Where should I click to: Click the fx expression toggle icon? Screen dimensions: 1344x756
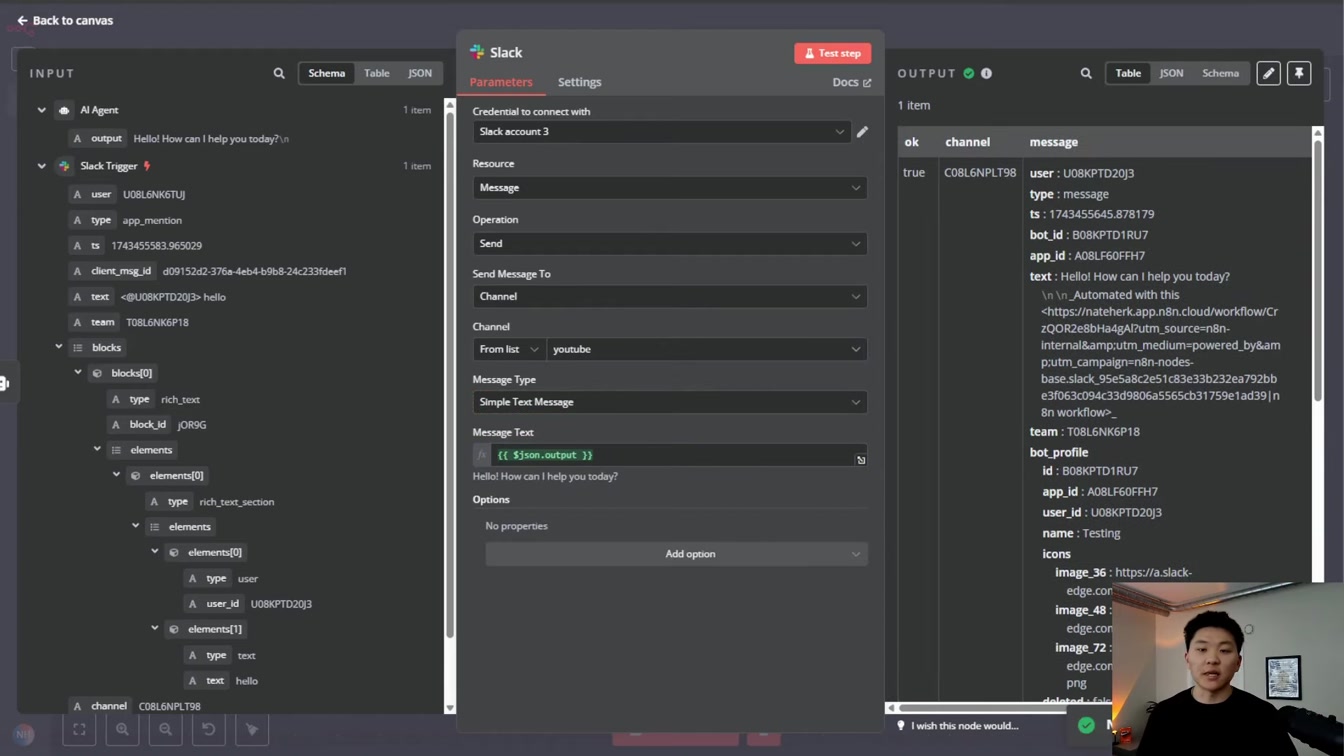point(481,455)
